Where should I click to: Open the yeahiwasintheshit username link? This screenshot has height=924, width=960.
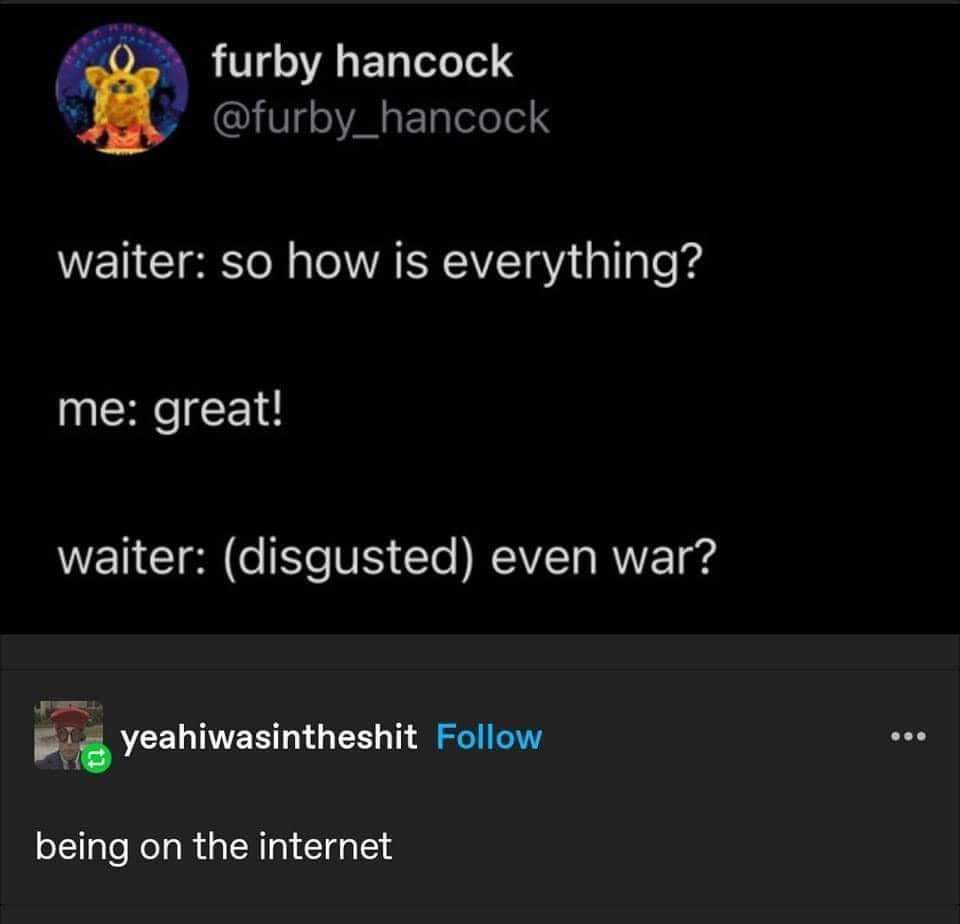pos(269,737)
